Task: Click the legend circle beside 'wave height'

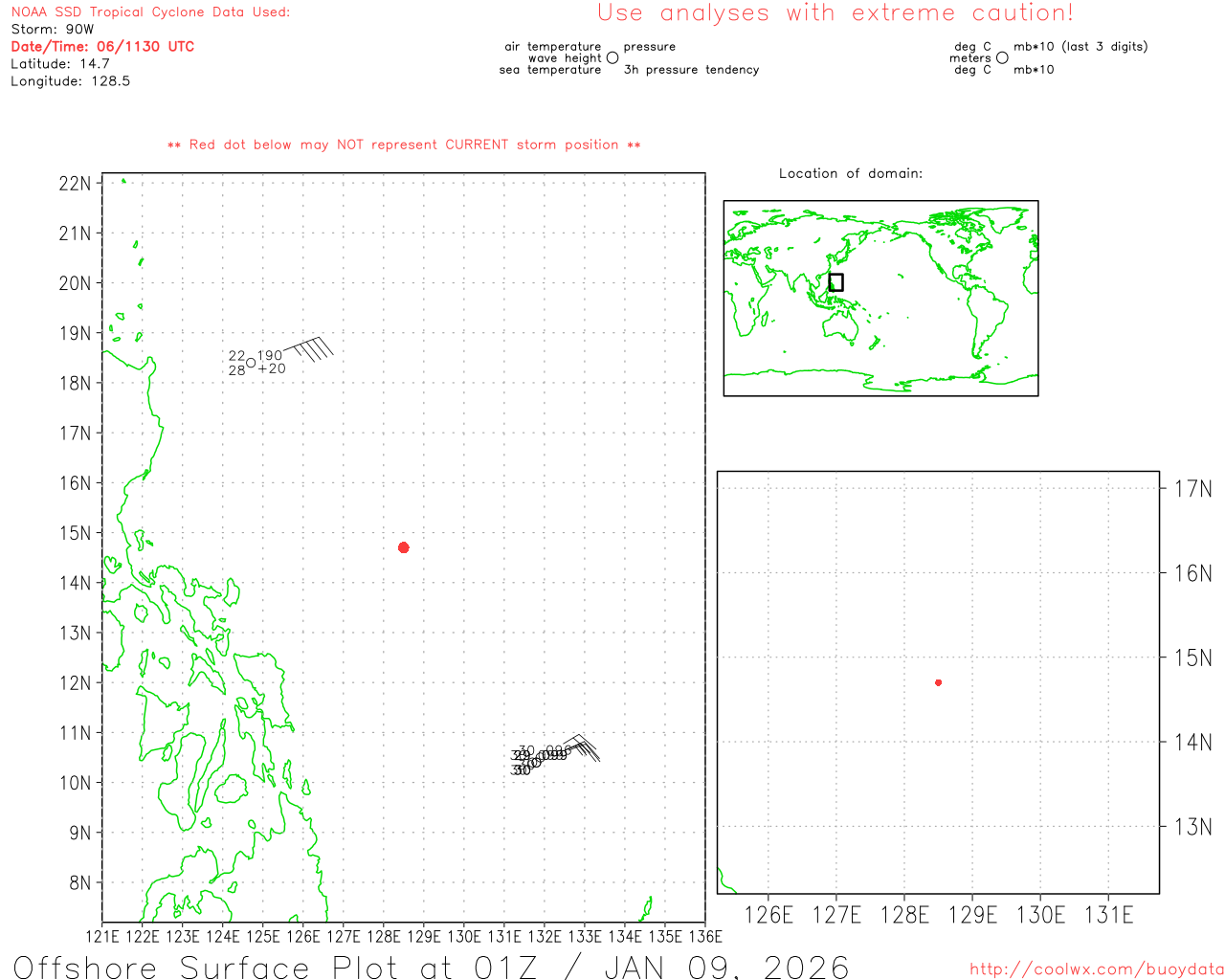Action: [x=612, y=58]
